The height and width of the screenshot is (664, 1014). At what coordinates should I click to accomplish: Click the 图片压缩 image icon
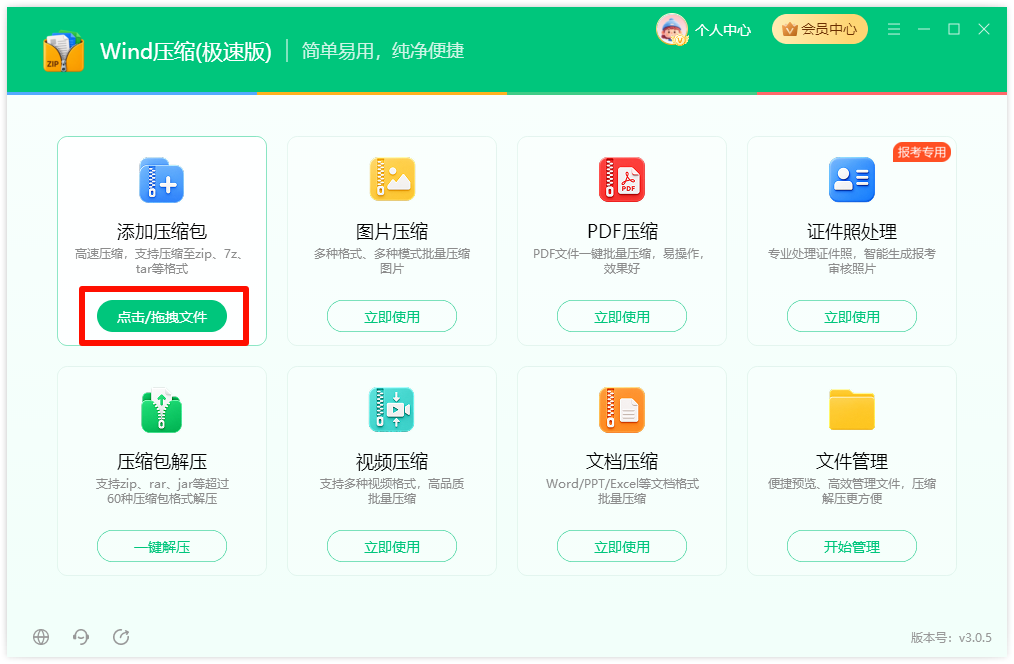coord(392,179)
